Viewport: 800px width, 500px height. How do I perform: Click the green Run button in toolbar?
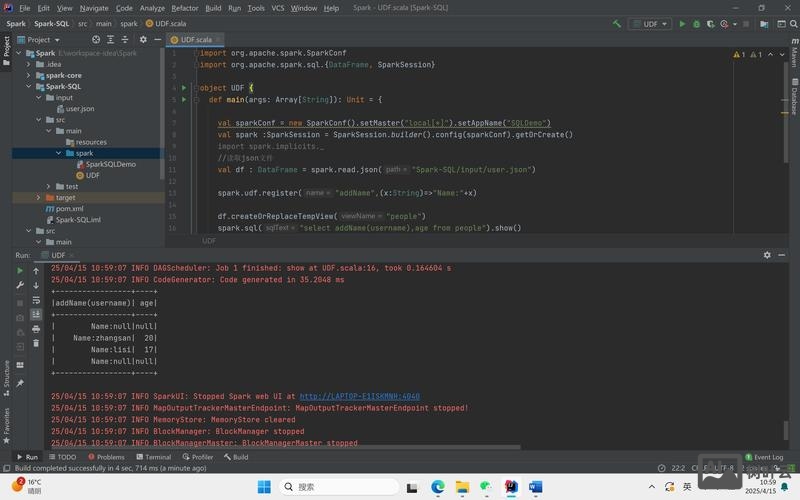(x=682, y=24)
